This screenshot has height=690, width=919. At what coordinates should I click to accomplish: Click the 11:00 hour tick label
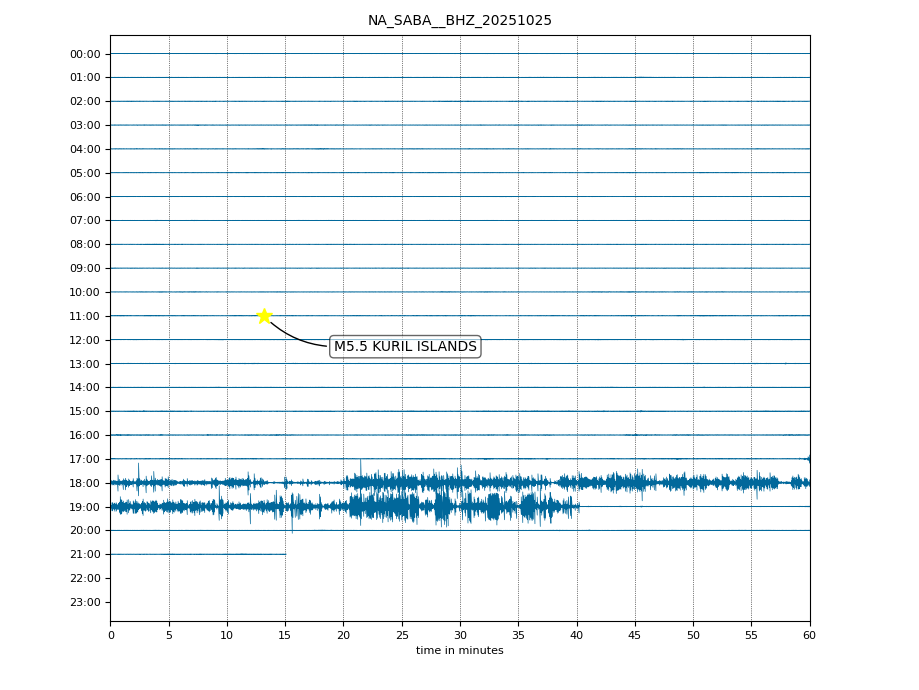(85, 316)
